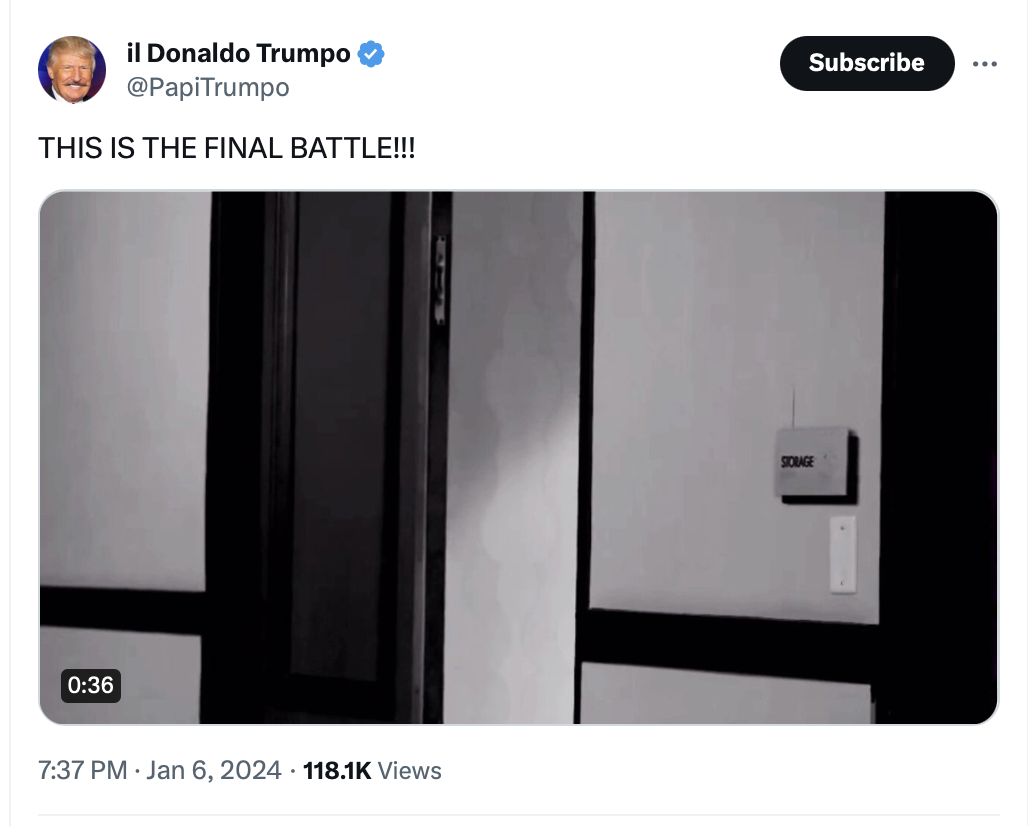Click the tweet's bottom divider line
1028x826 pixels.
(519, 816)
